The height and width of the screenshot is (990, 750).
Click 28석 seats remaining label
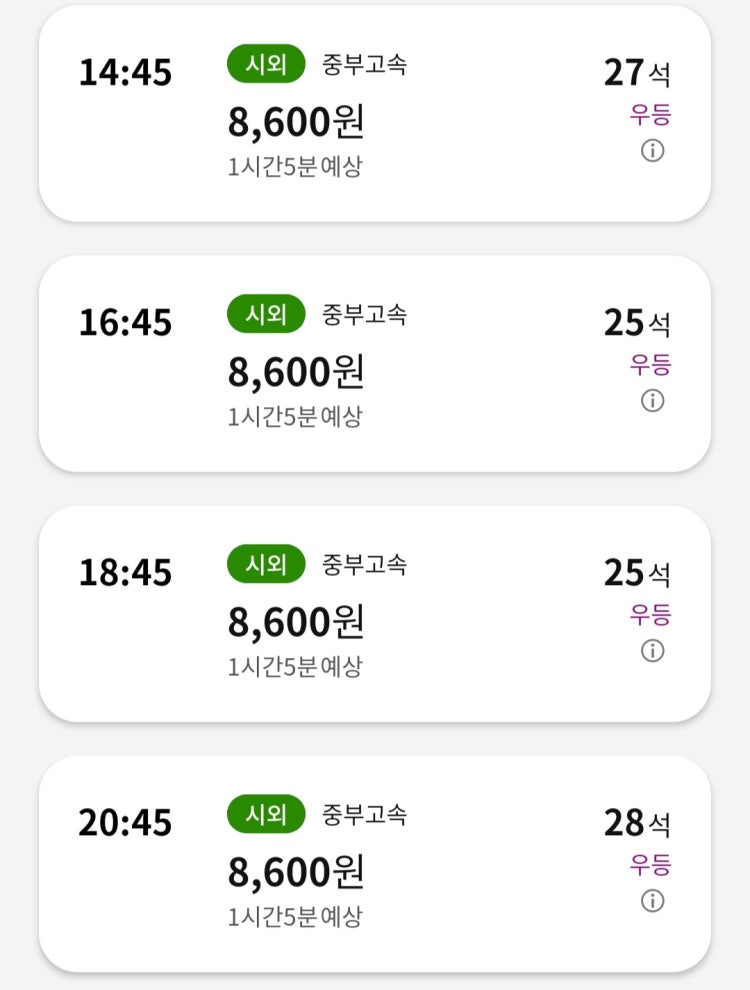[x=637, y=823]
